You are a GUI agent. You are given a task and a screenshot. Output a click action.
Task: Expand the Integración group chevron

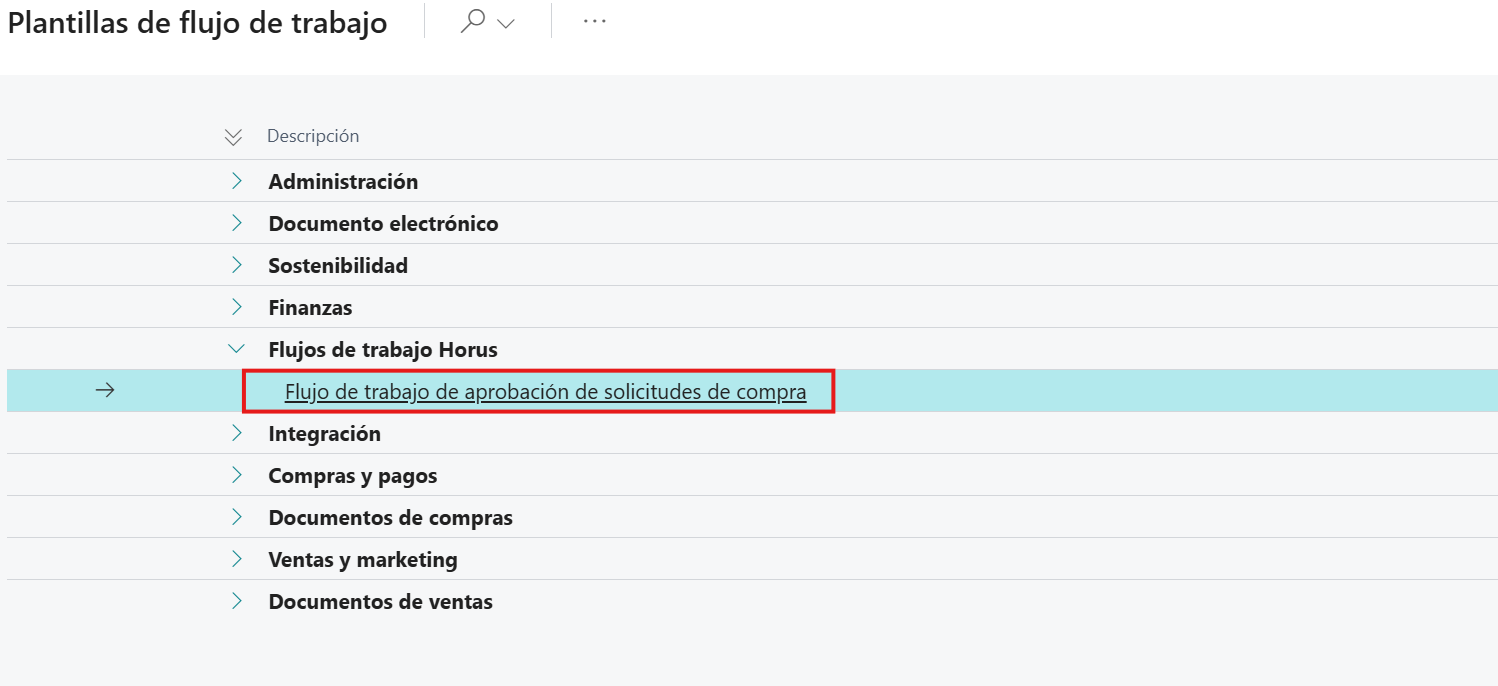click(x=237, y=433)
